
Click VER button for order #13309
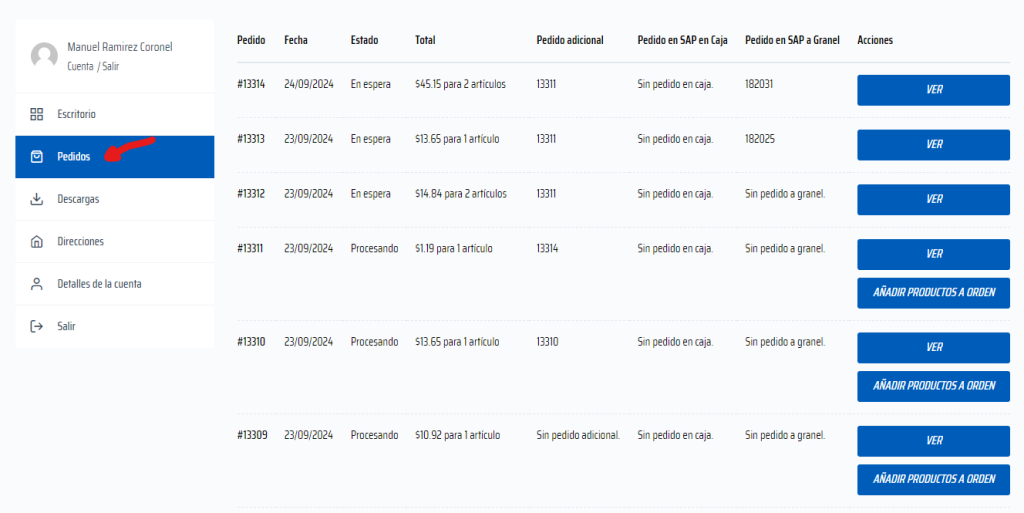click(933, 440)
